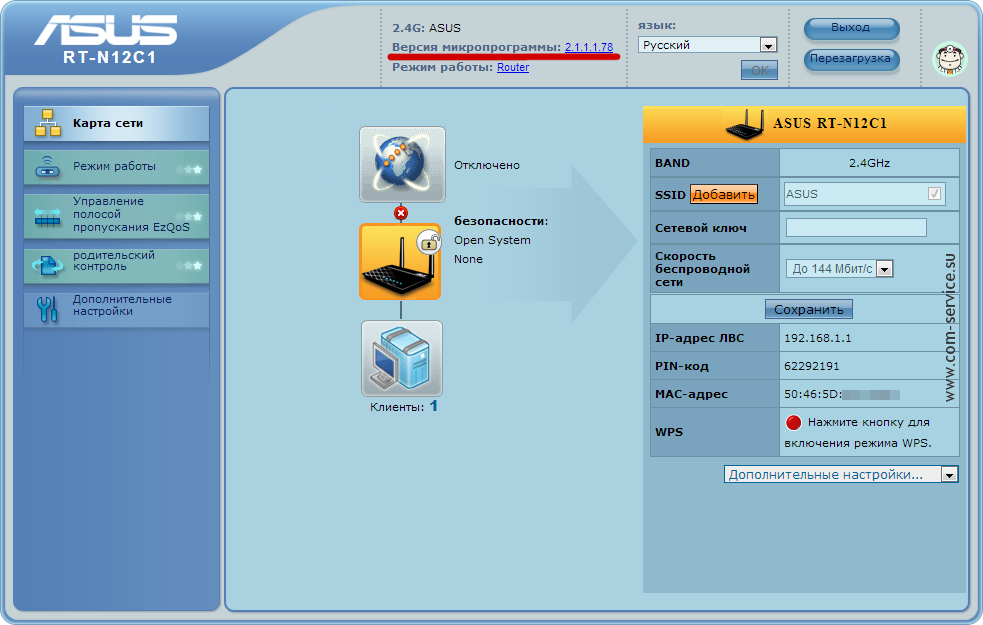
Task: Click the Добавить SSID button
Action: (724, 194)
